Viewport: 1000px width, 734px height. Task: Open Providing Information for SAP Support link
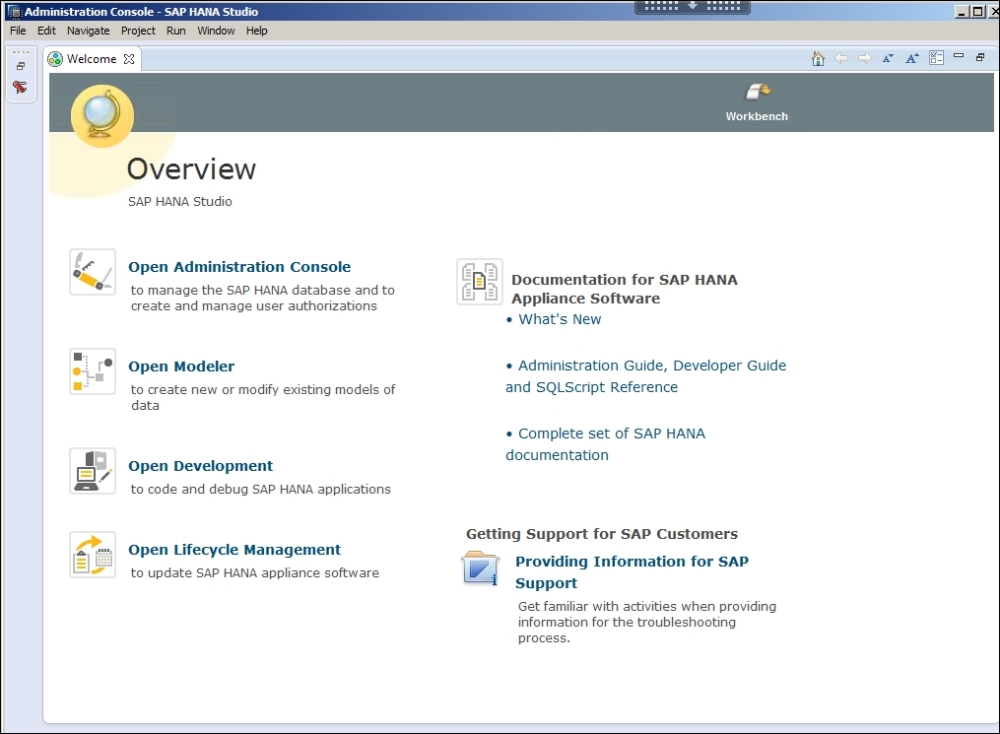[x=632, y=572]
